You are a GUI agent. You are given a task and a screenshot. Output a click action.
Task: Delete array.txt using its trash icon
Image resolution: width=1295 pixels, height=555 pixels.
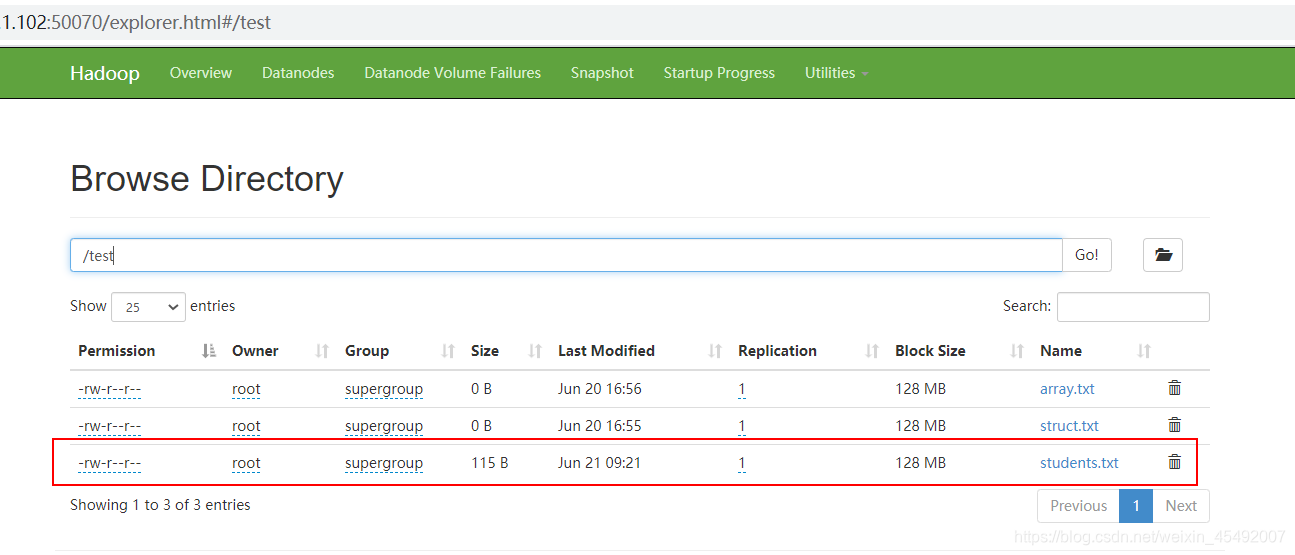click(x=1175, y=388)
